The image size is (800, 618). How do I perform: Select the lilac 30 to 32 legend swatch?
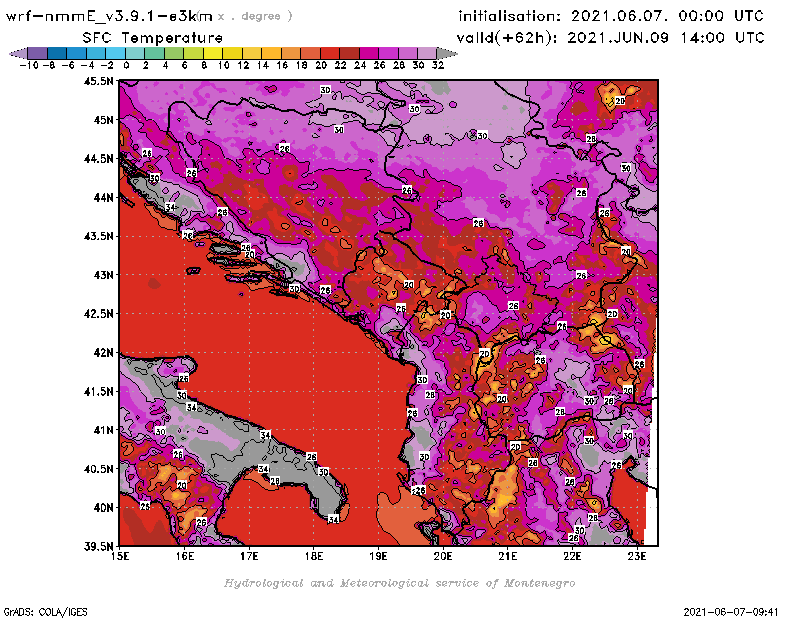427,53
